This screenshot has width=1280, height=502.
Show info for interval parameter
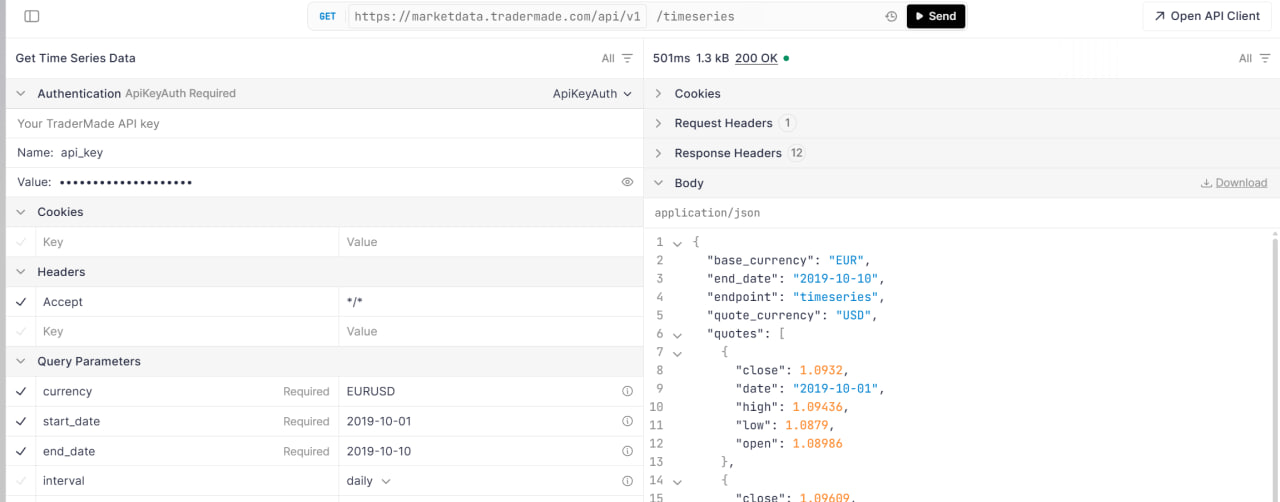pos(628,481)
